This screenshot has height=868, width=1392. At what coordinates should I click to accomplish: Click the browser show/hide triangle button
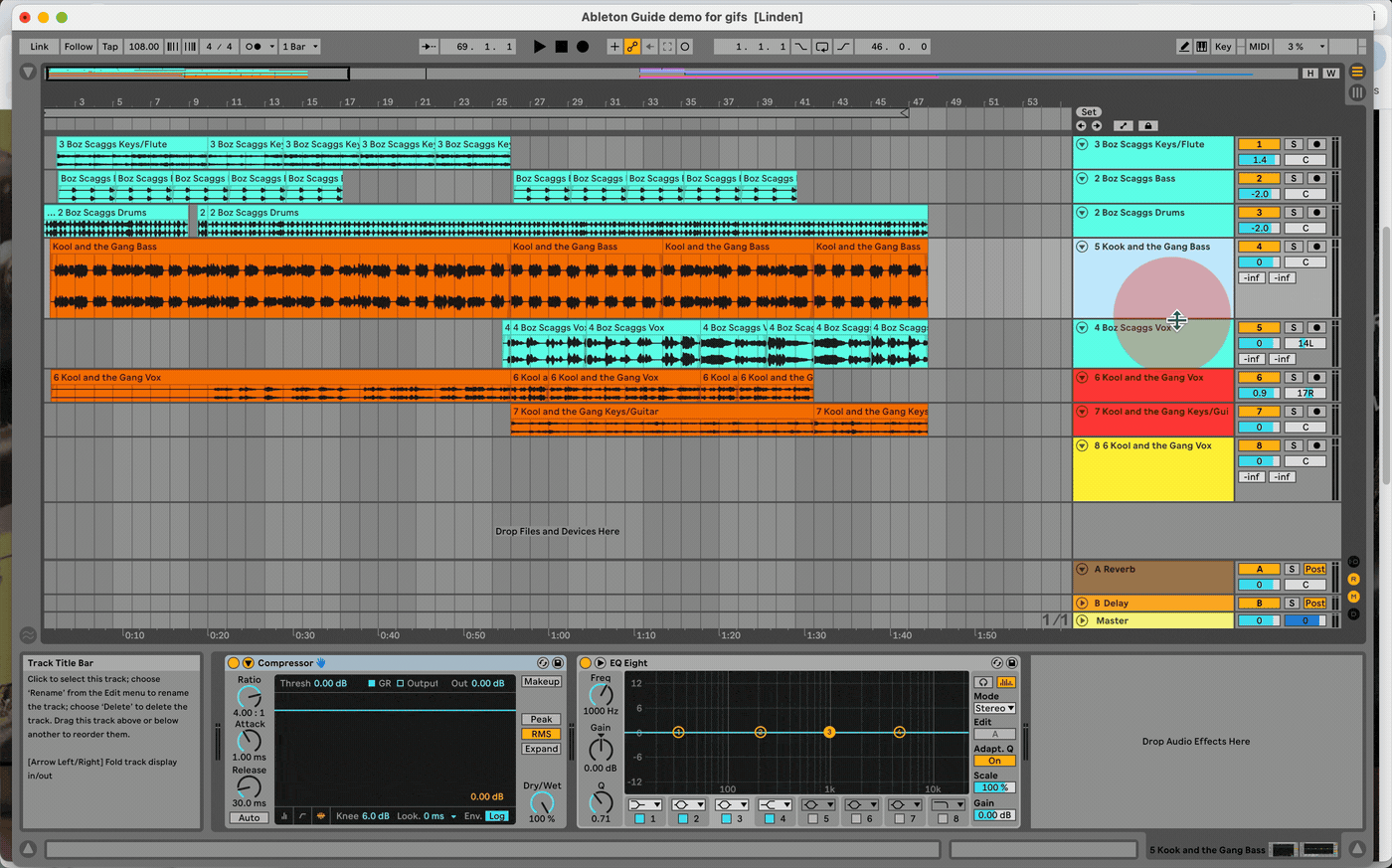coord(28,72)
